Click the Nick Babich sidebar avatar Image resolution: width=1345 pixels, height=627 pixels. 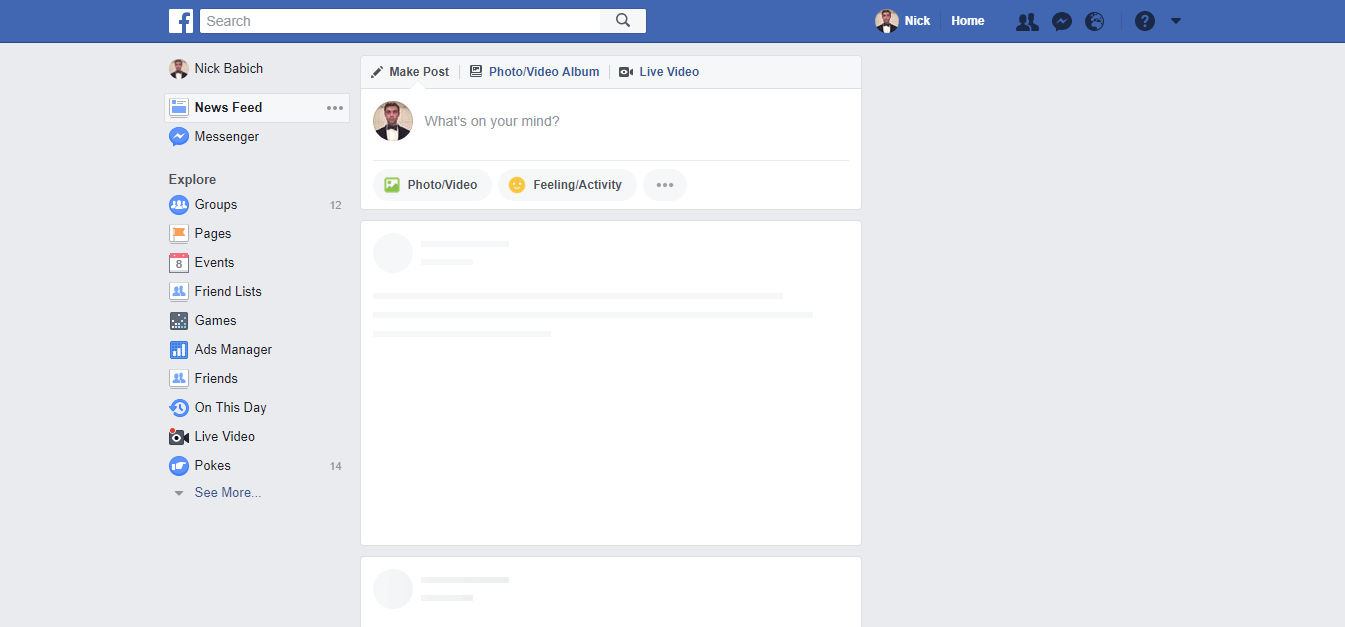(179, 69)
